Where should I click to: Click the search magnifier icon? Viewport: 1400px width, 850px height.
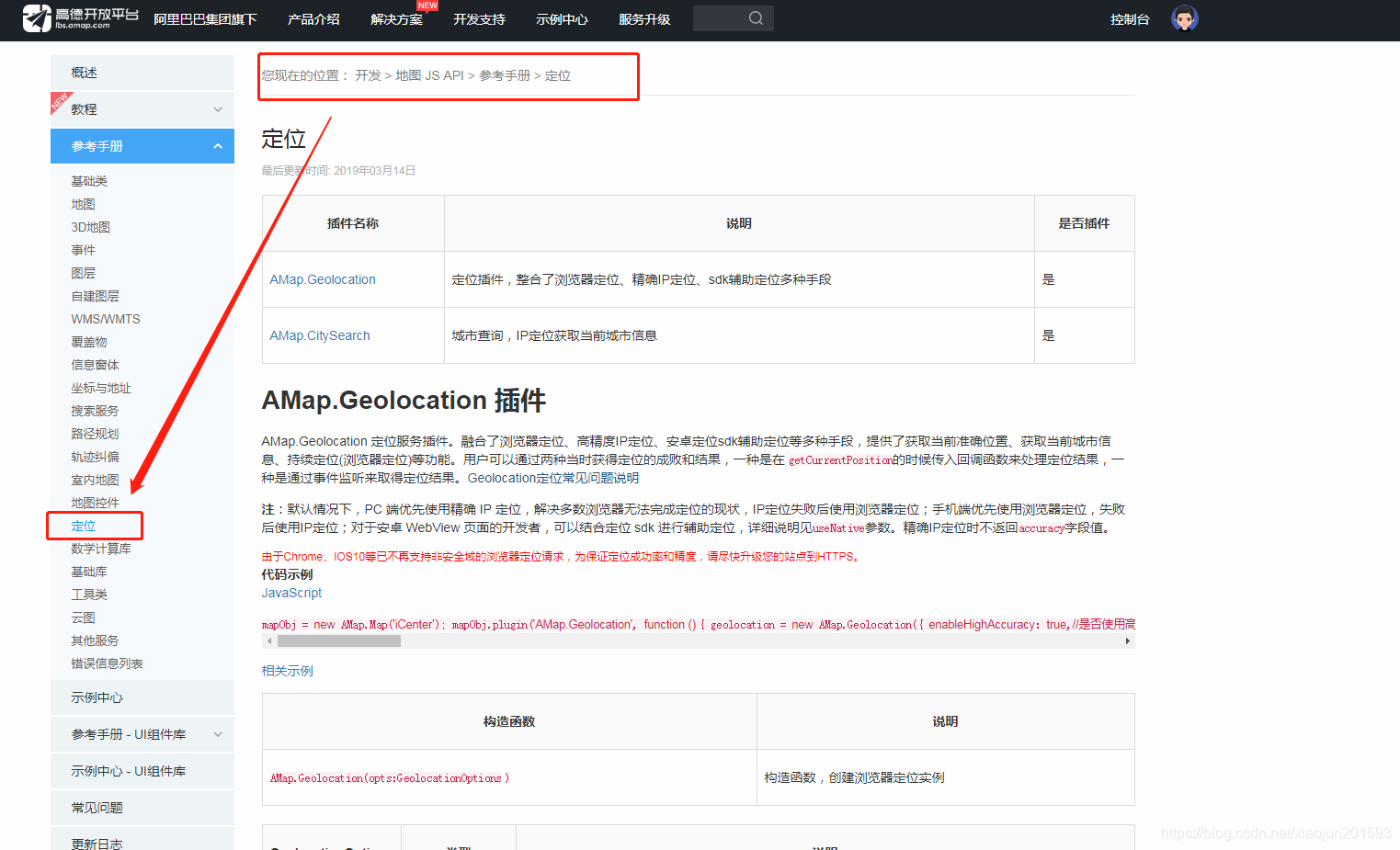coord(756,18)
